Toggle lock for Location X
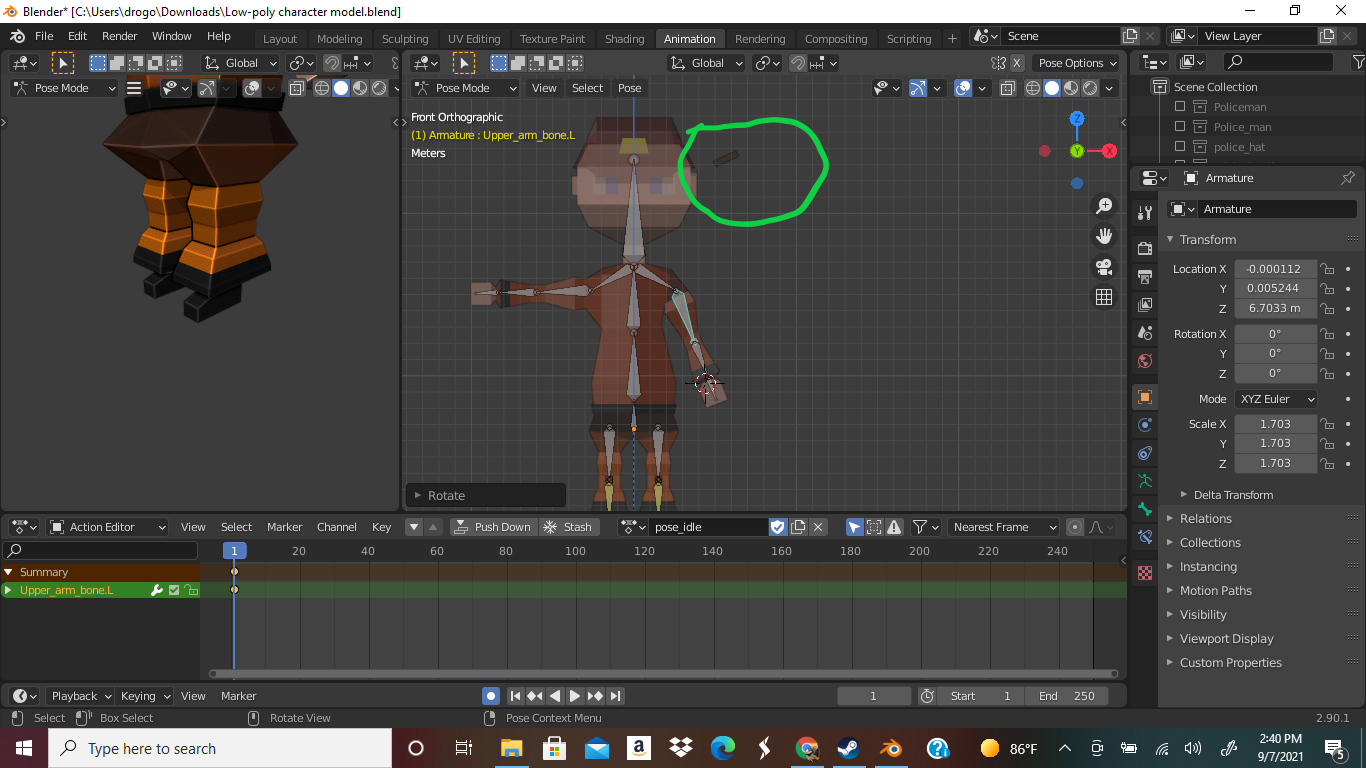Viewport: 1366px width, 768px height. click(1327, 269)
